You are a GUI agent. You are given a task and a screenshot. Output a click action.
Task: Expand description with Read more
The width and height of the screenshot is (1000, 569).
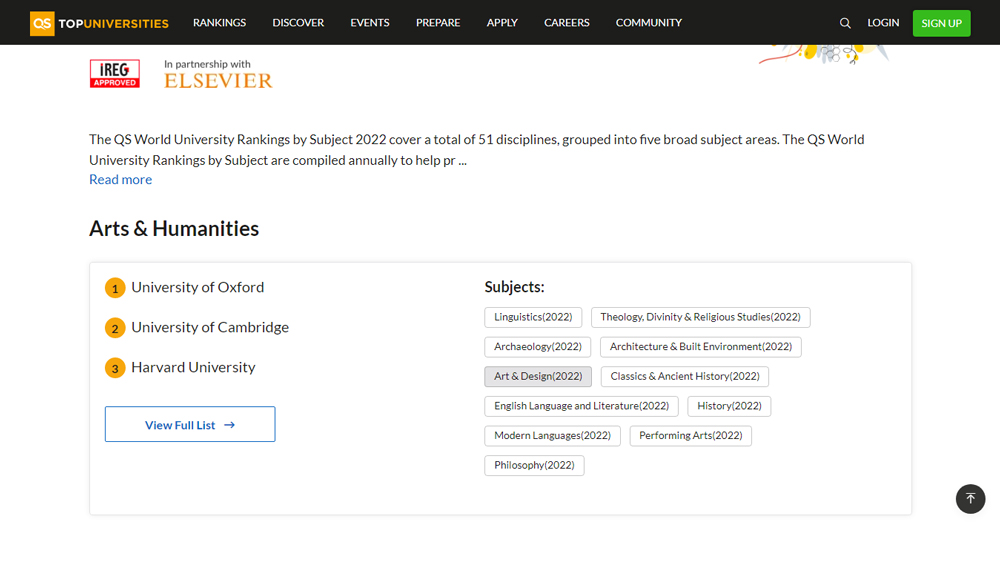(x=121, y=179)
